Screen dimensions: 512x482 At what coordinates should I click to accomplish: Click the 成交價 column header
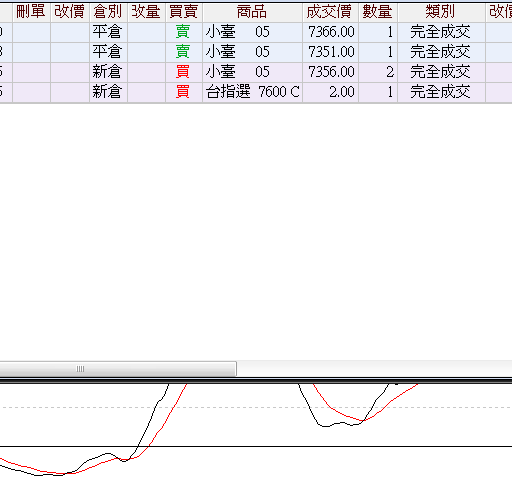point(330,12)
